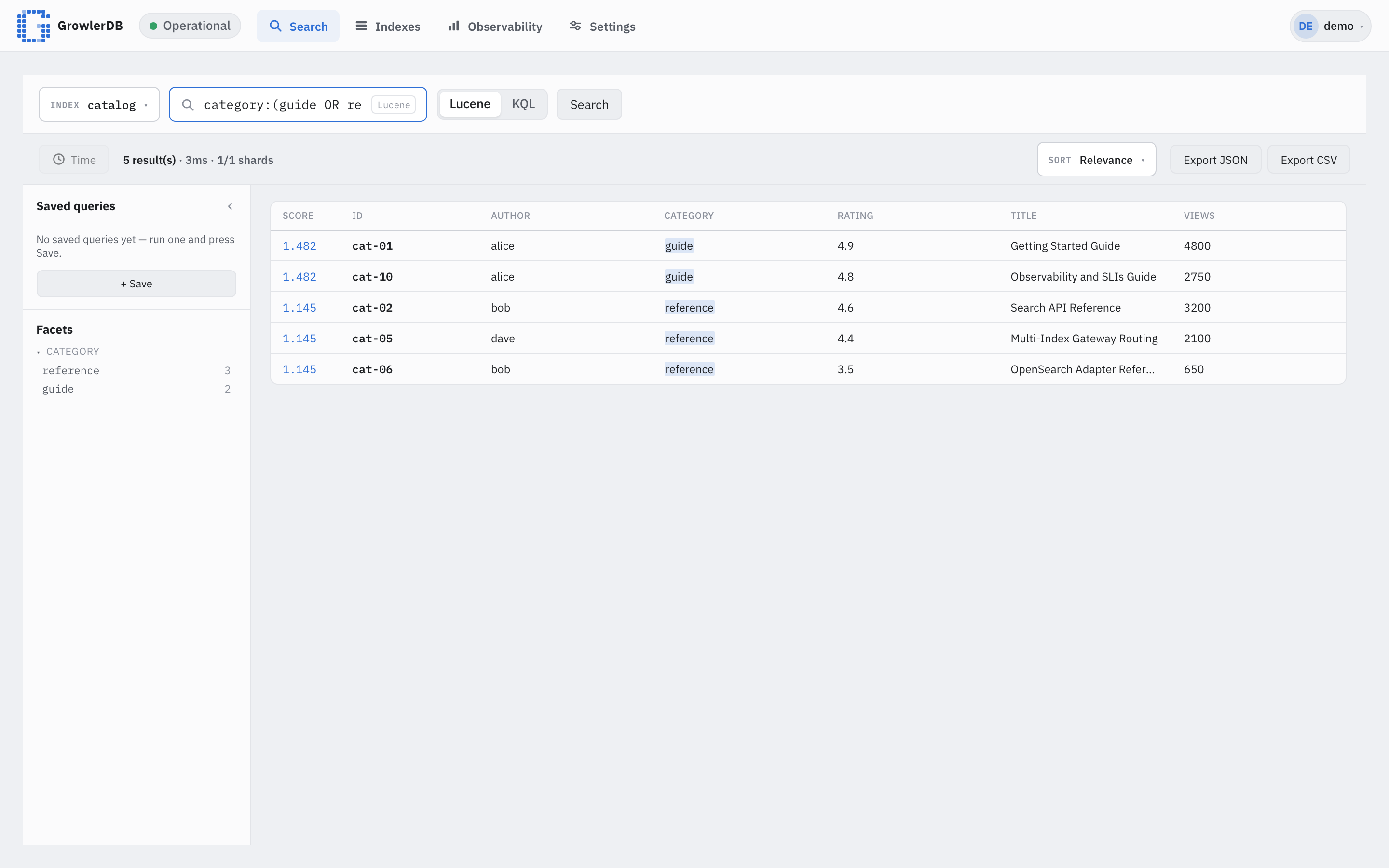Click the Search API Reference title
The width and height of the screenshot is (1389, 868).
tap(1065, 308)
